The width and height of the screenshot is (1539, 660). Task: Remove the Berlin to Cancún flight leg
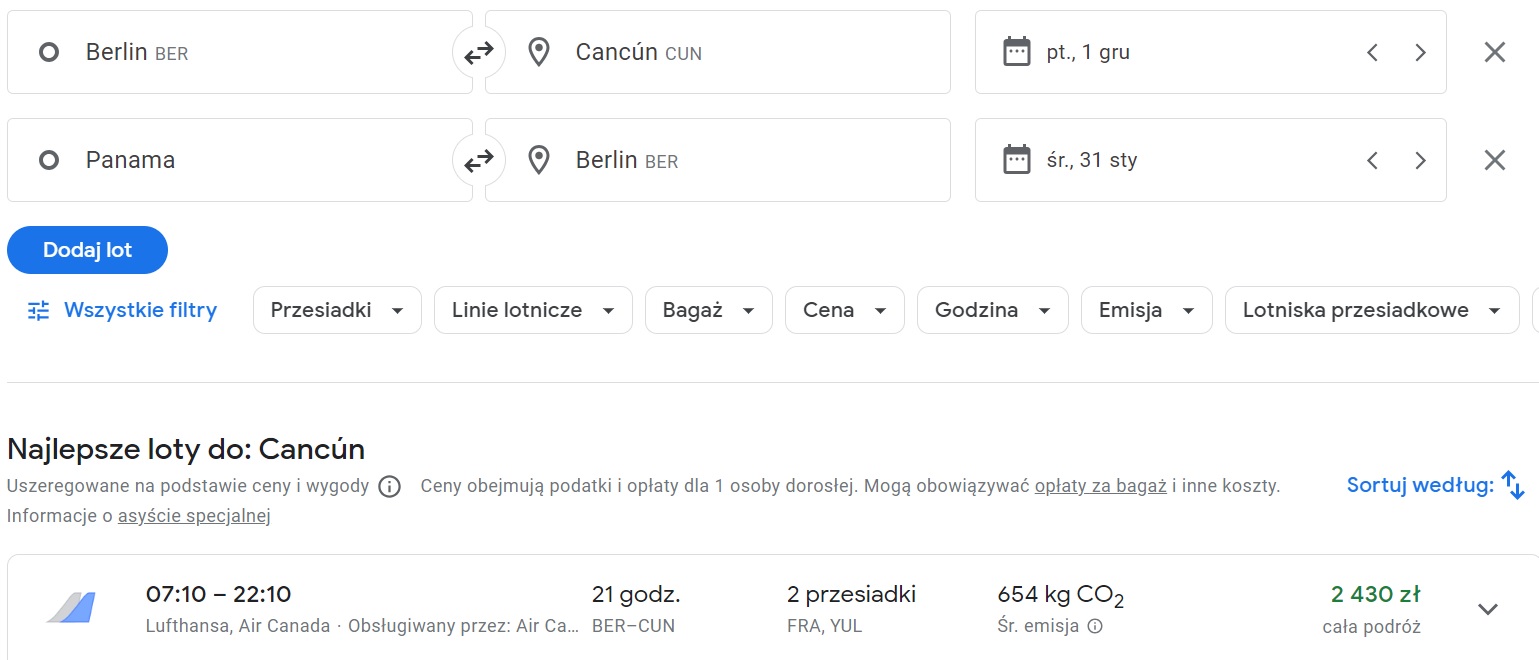coord(1495,52)
